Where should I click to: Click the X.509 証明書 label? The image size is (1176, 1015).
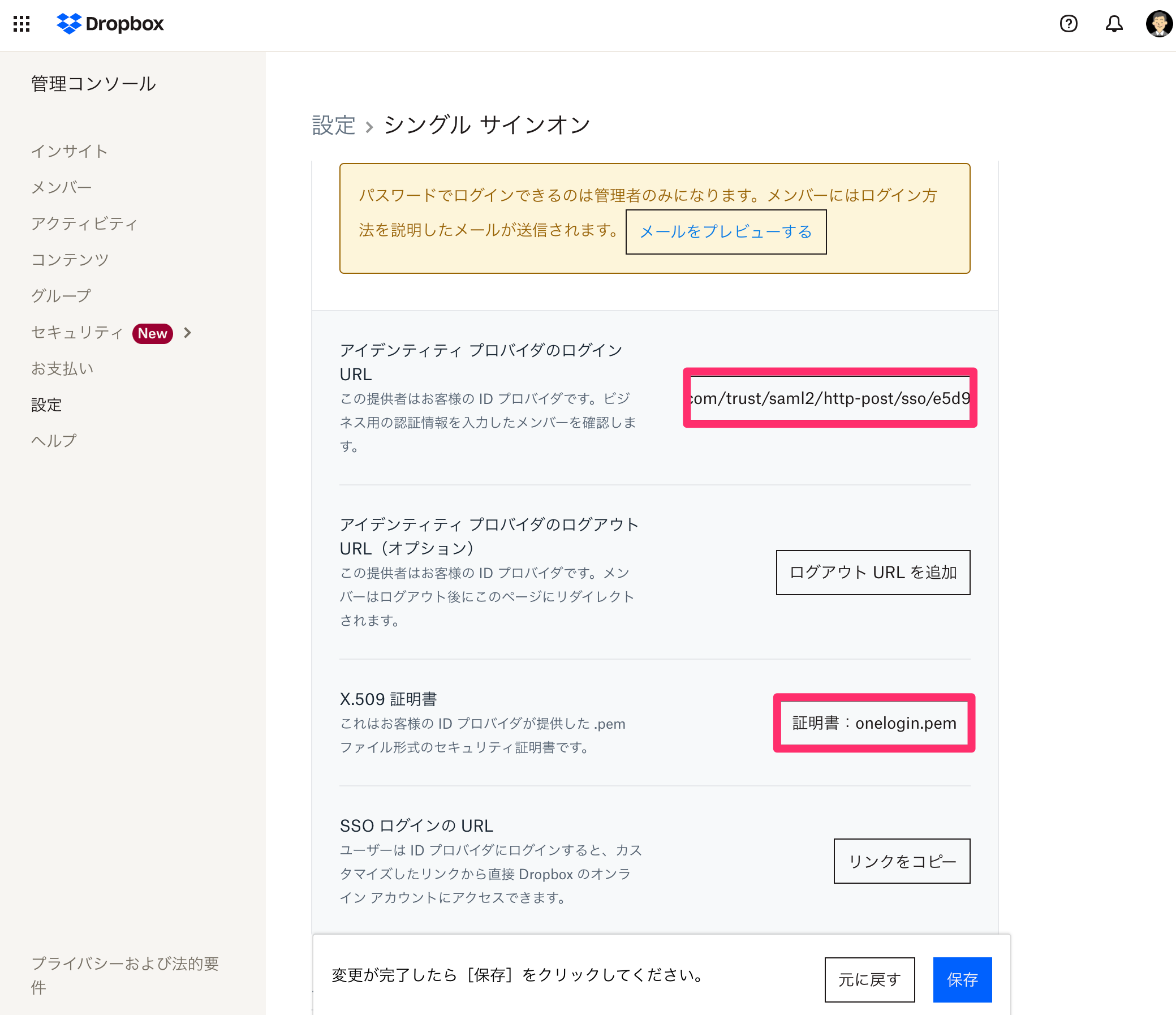tap(388, 699)
